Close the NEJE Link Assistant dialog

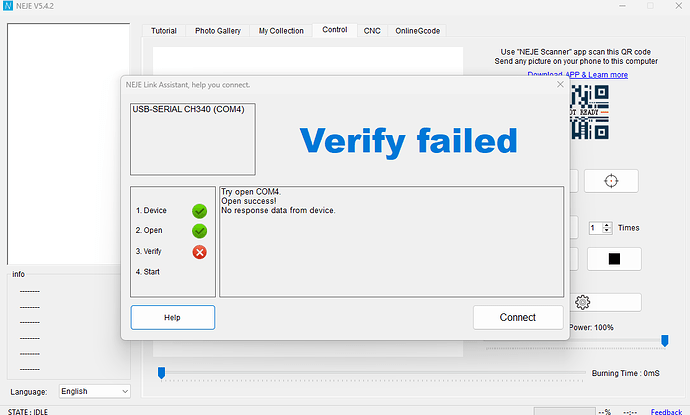click(x=560, y=84)
